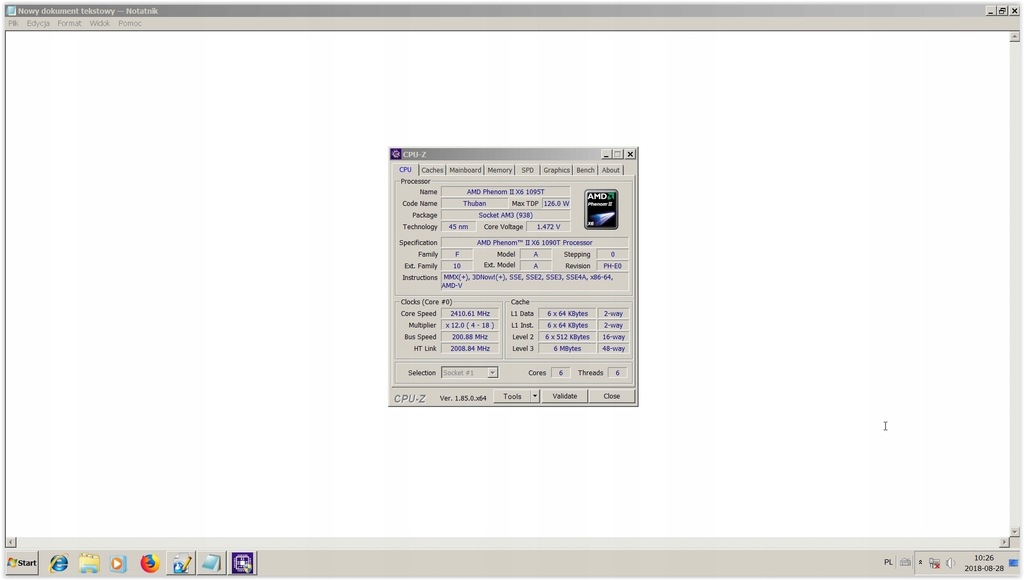1024x580 pixels.
Task: Click Notepad's vertical scrollbar up arrow
Action: [1014, 37]
